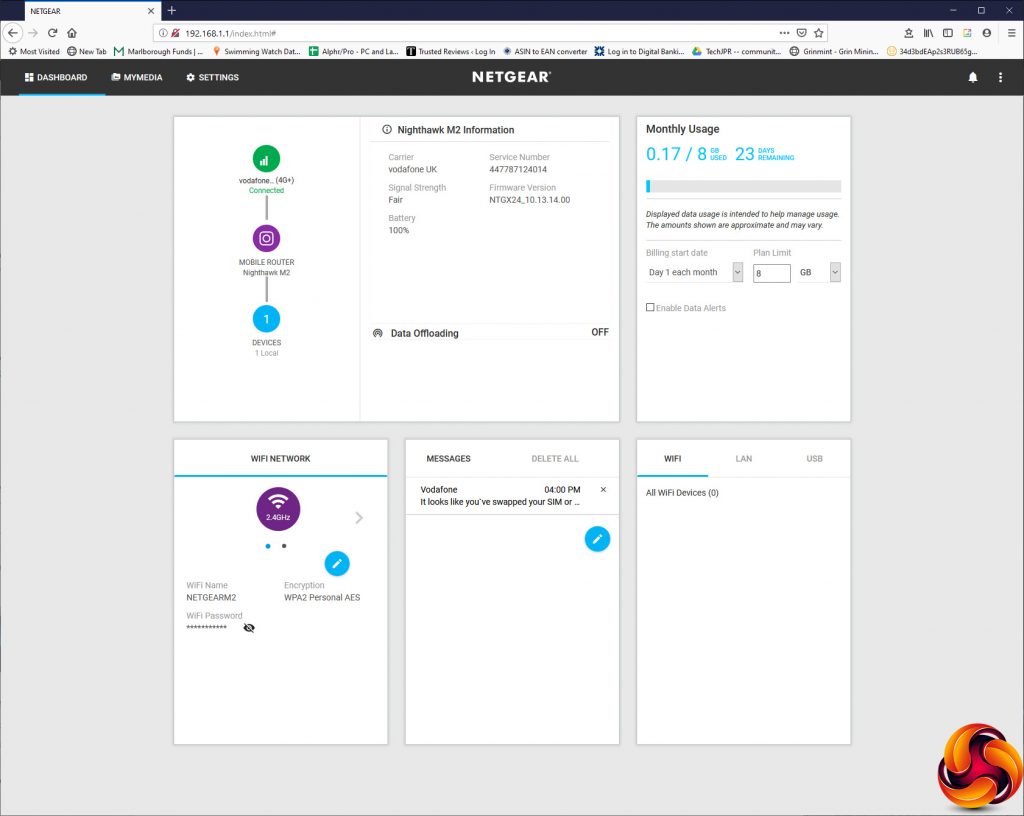This screenshot has height=816, width=1024.
Task: Open the Billing start date dropdown
Action: click(x=694, y=272)
